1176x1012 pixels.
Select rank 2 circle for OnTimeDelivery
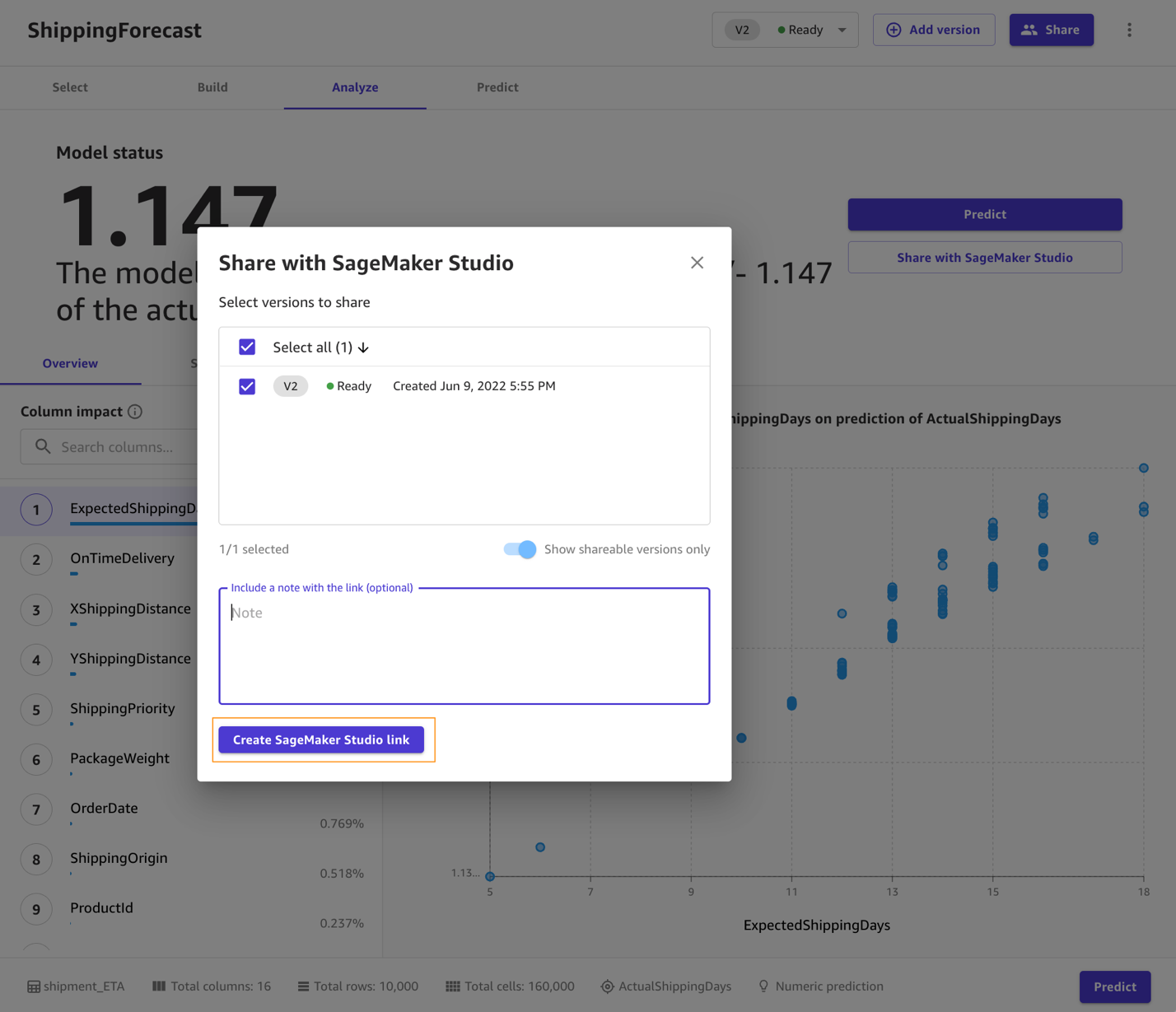pos(36,560)
